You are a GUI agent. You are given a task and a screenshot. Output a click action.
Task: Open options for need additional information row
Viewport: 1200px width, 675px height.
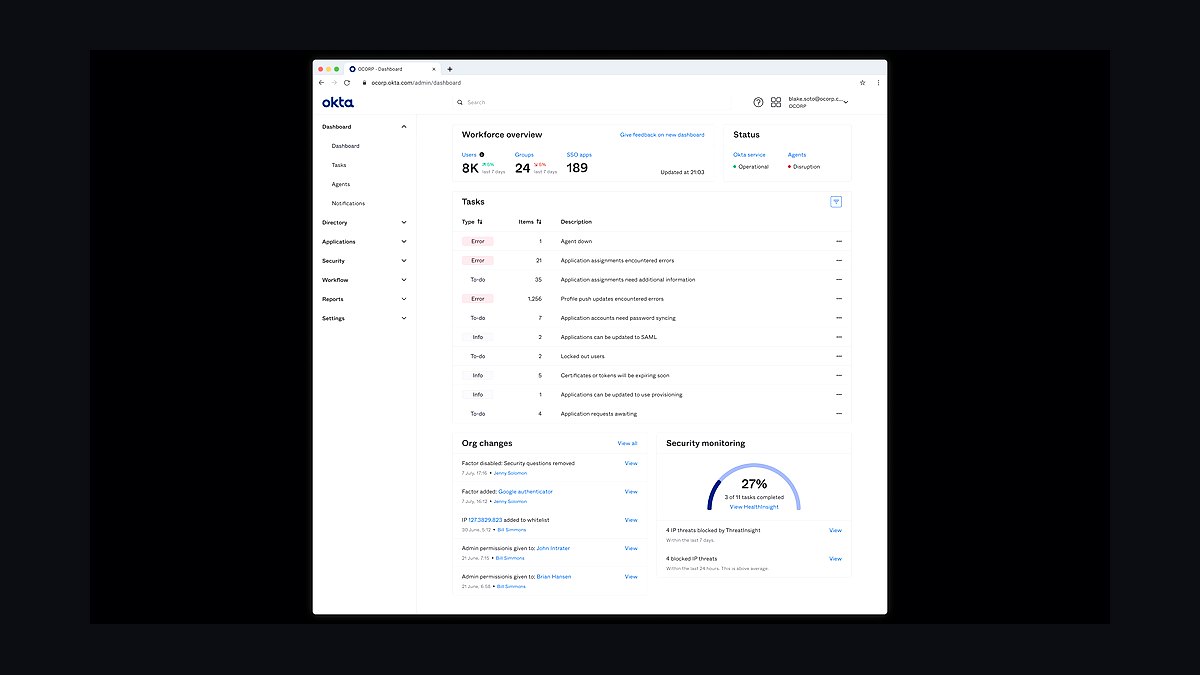(839, 279)
